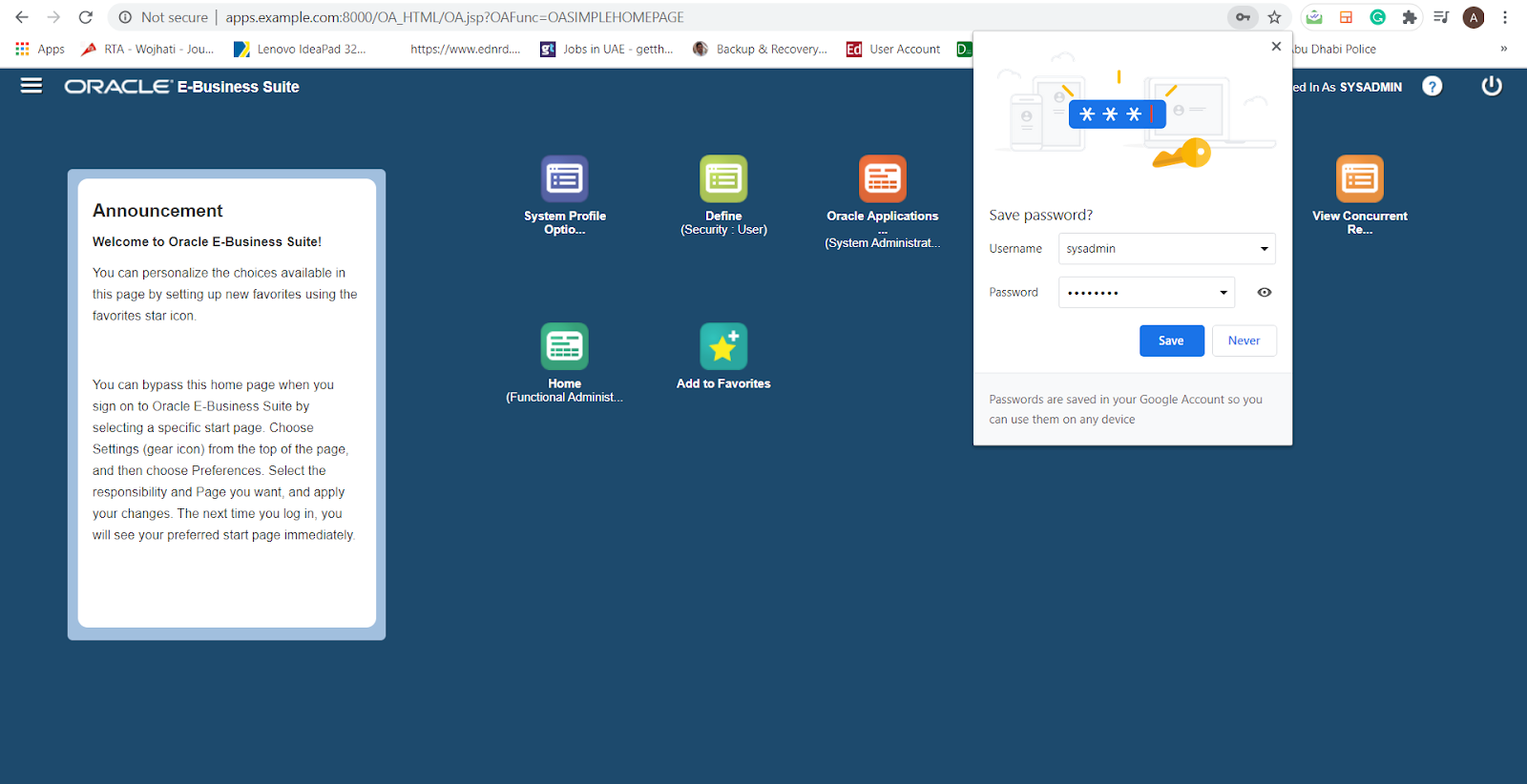Click the Password input field
Viewport: 1527px width, 784px height.
pos(1146,293)
